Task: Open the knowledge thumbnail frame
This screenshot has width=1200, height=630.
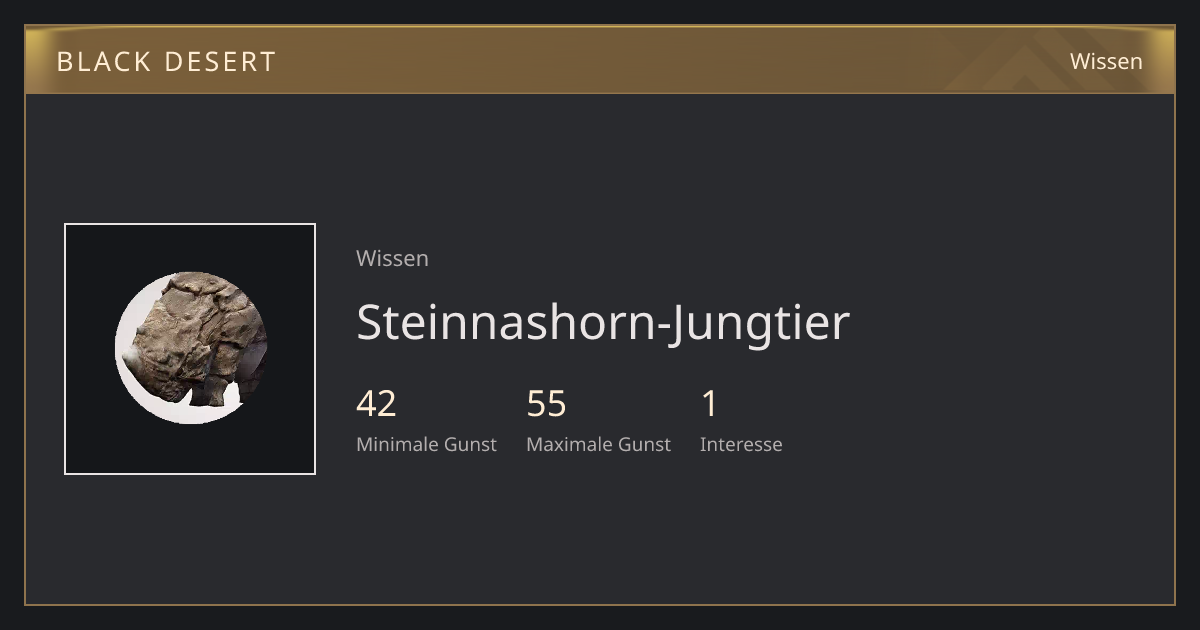Action: [190, 349]
